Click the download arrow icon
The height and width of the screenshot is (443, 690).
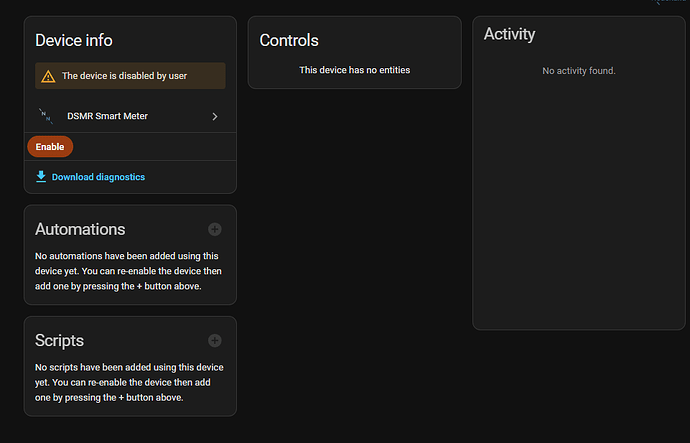[x=41, y=177]
